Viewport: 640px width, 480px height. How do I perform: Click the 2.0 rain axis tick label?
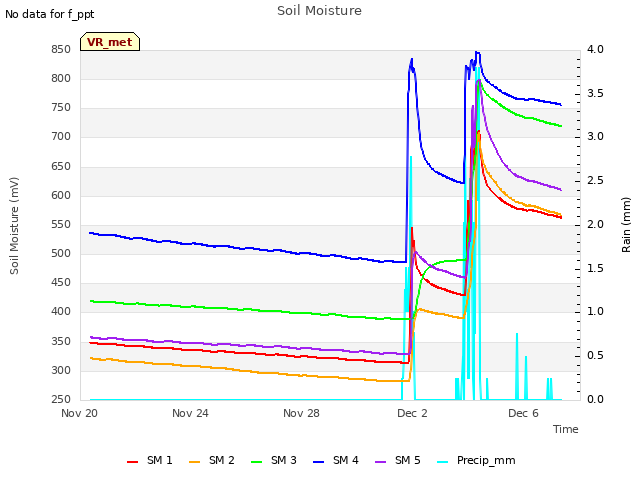(595, 224)
